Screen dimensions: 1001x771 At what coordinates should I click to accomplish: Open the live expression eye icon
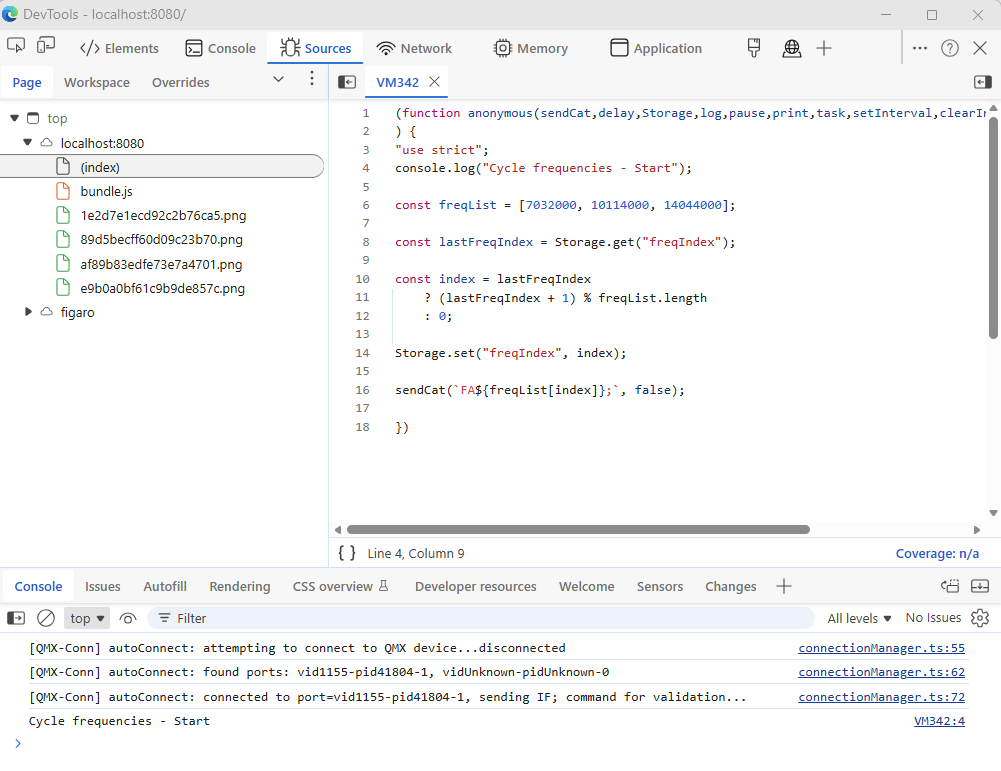point(128,618)
